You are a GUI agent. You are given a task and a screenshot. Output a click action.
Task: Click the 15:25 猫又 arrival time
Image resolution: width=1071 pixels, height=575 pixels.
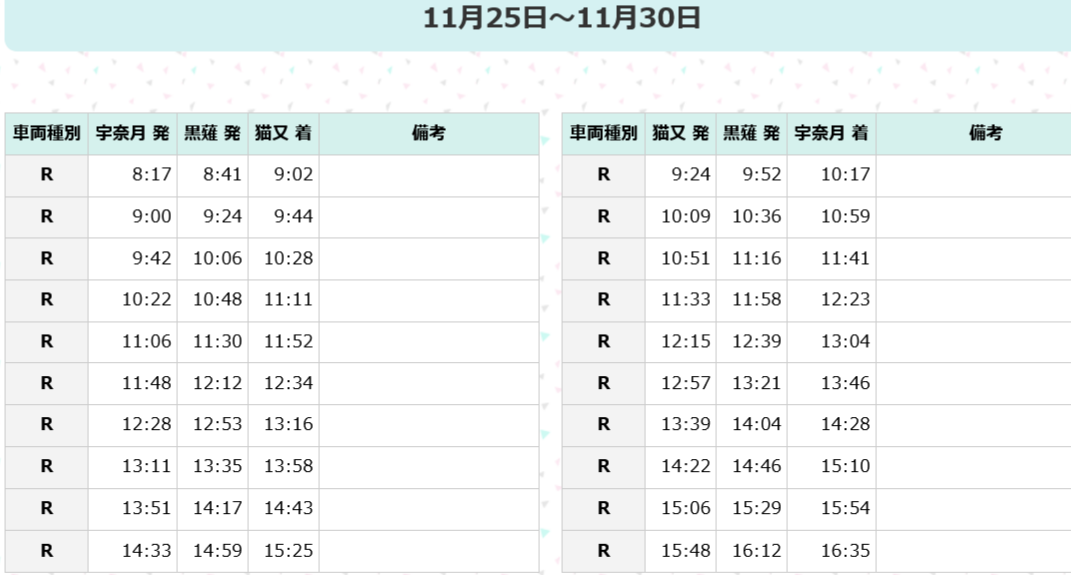coord(288,550)
